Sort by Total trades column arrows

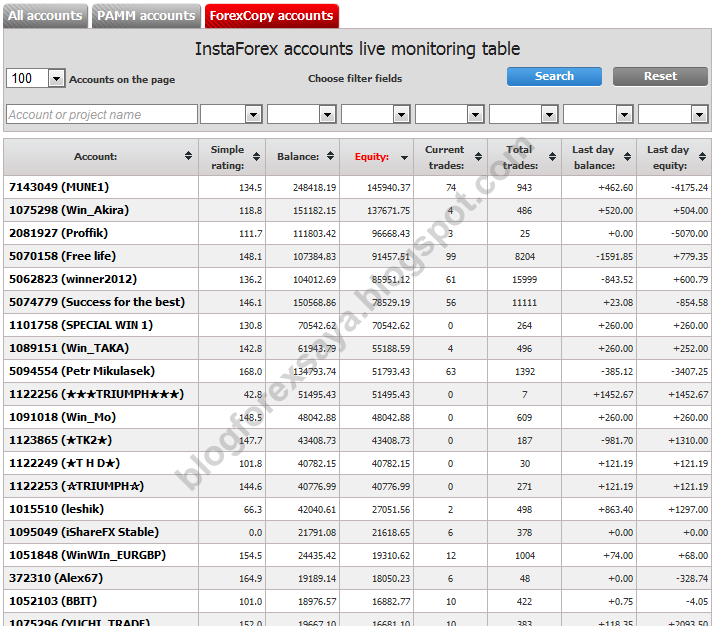(x=552, y=156)
